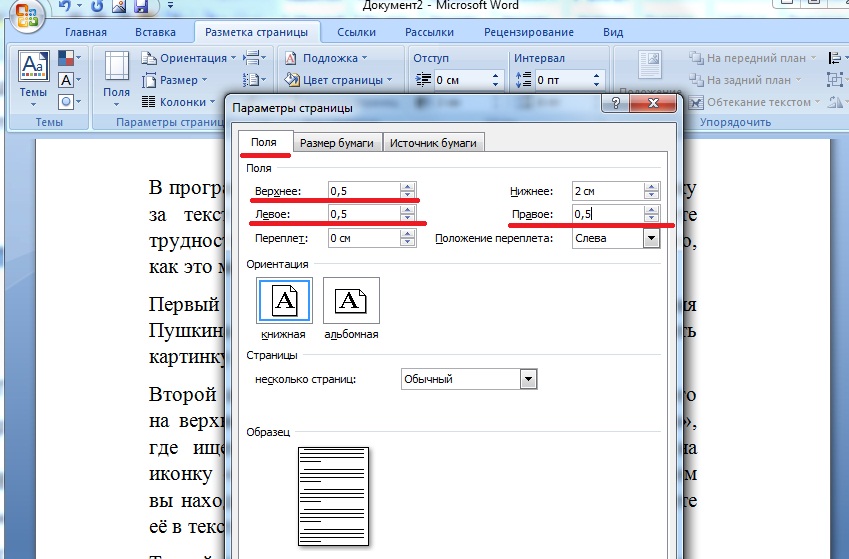Select the Разметка страницы ribbon tab
Image resolution: width=849 pixels, height=559 pixels.
click(256, 32)
